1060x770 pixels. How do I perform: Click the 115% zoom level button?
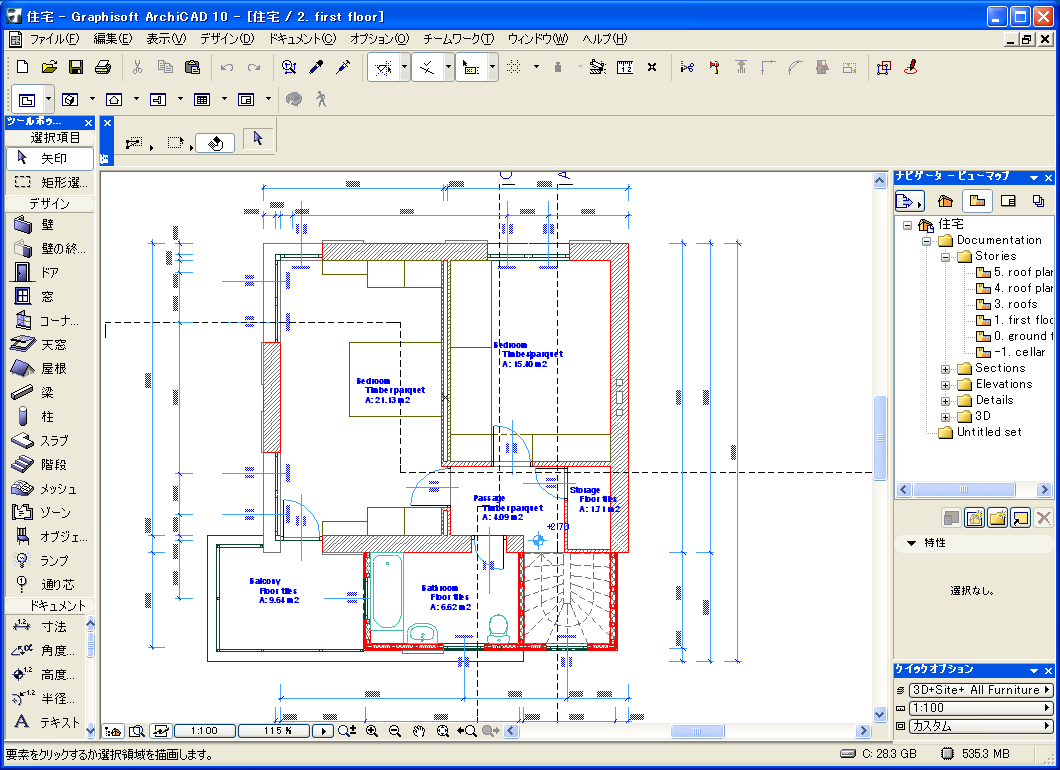273,731
